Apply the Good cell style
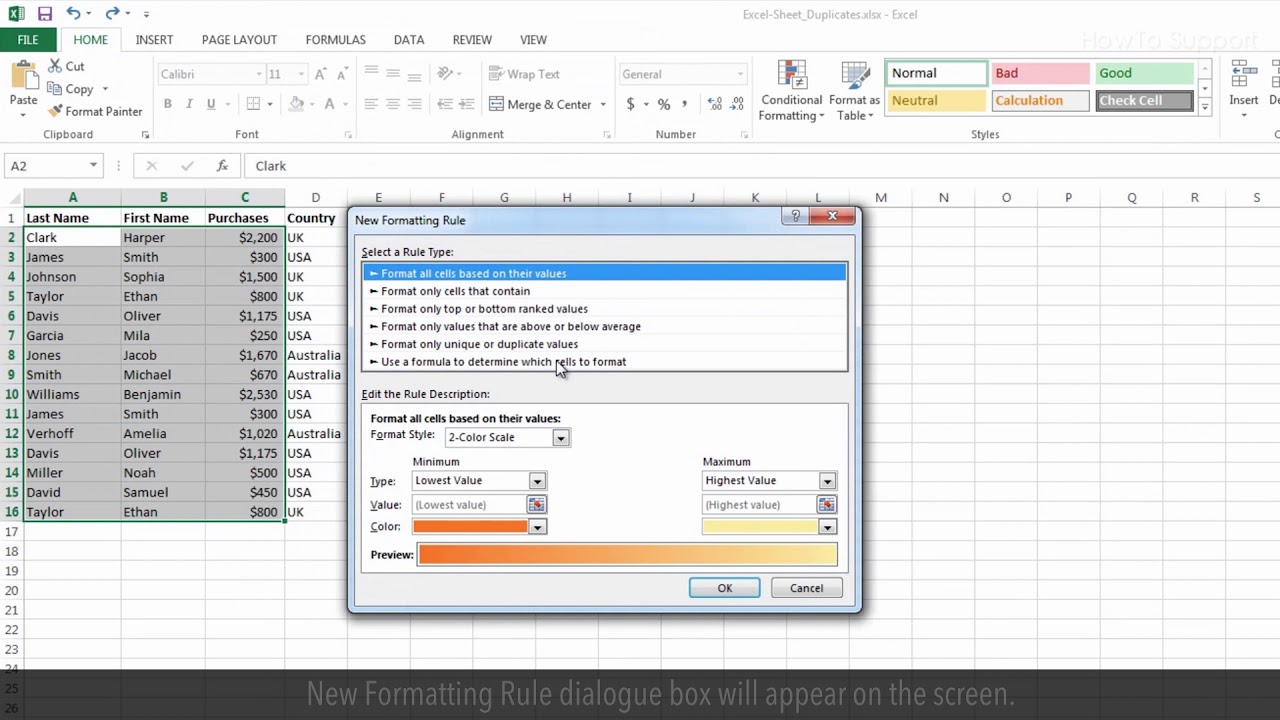The height and width of the screenshot is (720, 1280). (x=1144, y=73)
